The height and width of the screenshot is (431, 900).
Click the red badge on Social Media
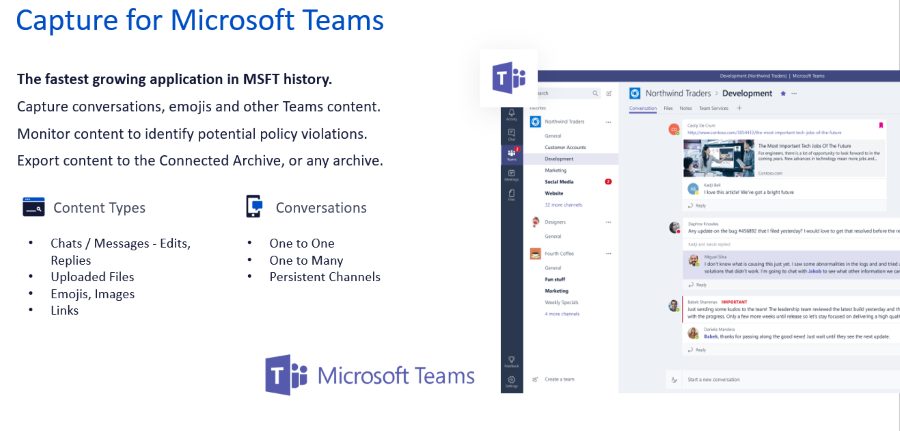click(x=608, y=181)
